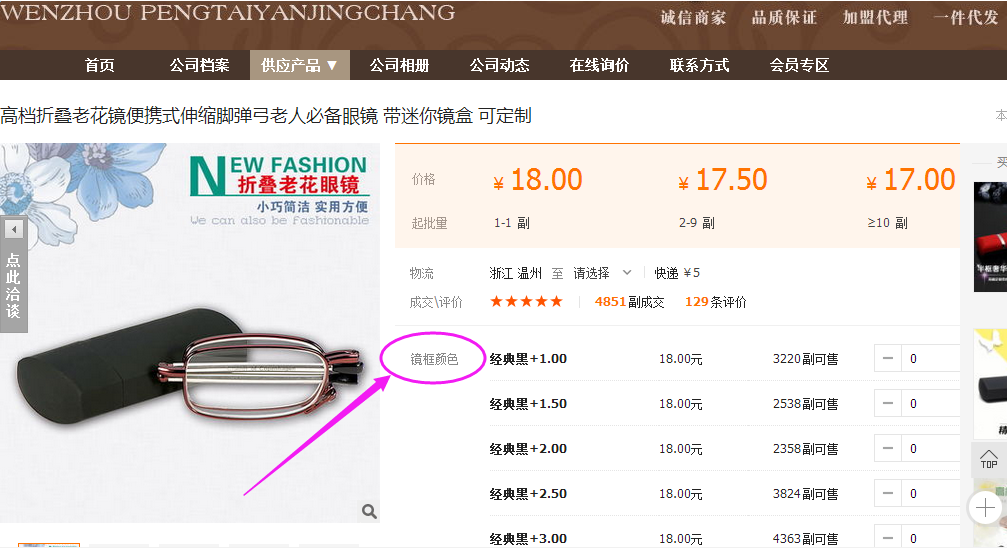Go to 联系方式 page
The width and height of the screenshot is (1007, 548).
pos(699,65)
